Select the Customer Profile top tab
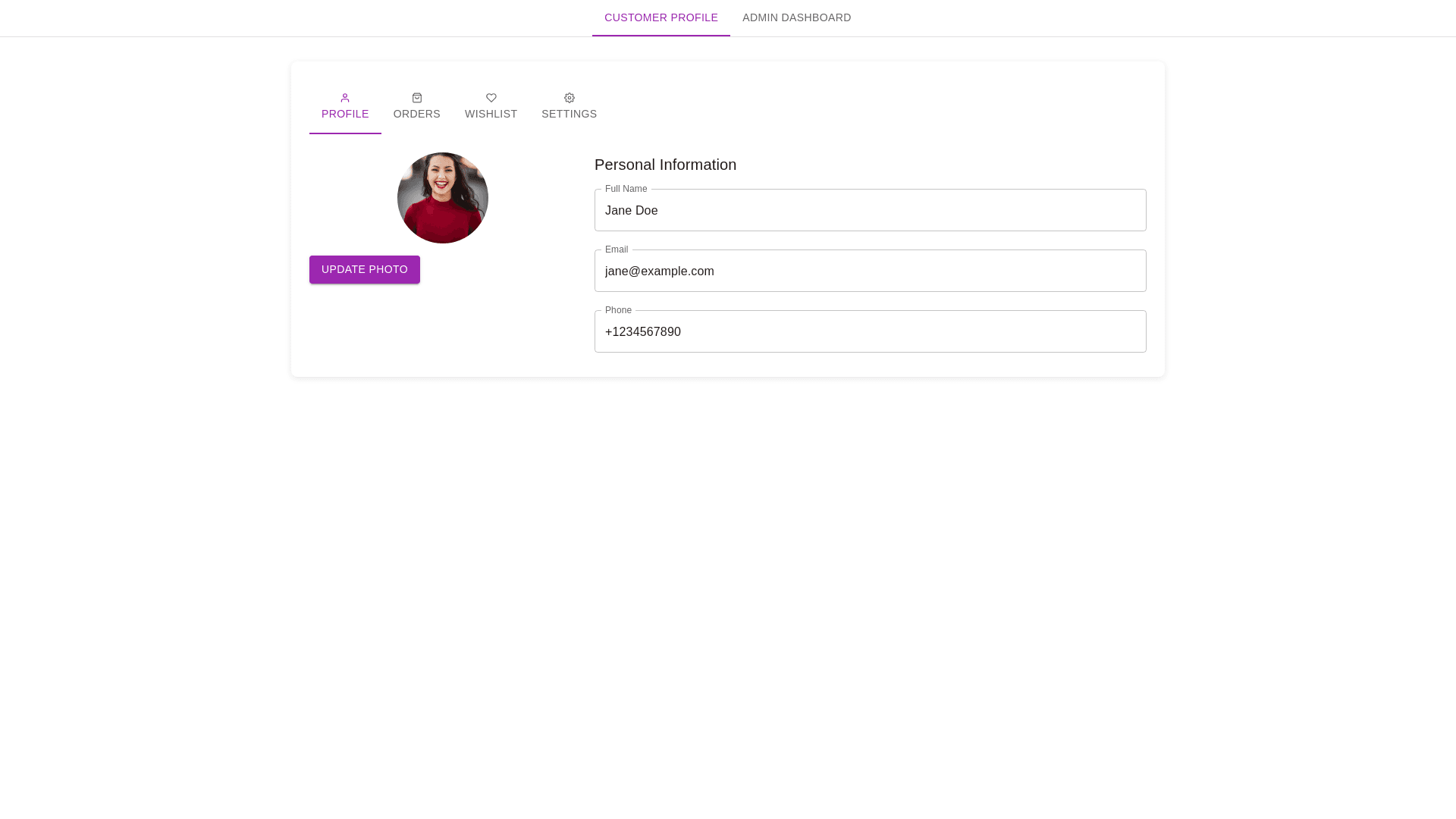The height and width of the screenshot is (819, 1456). pyautogui.click(x=661, y=17)
